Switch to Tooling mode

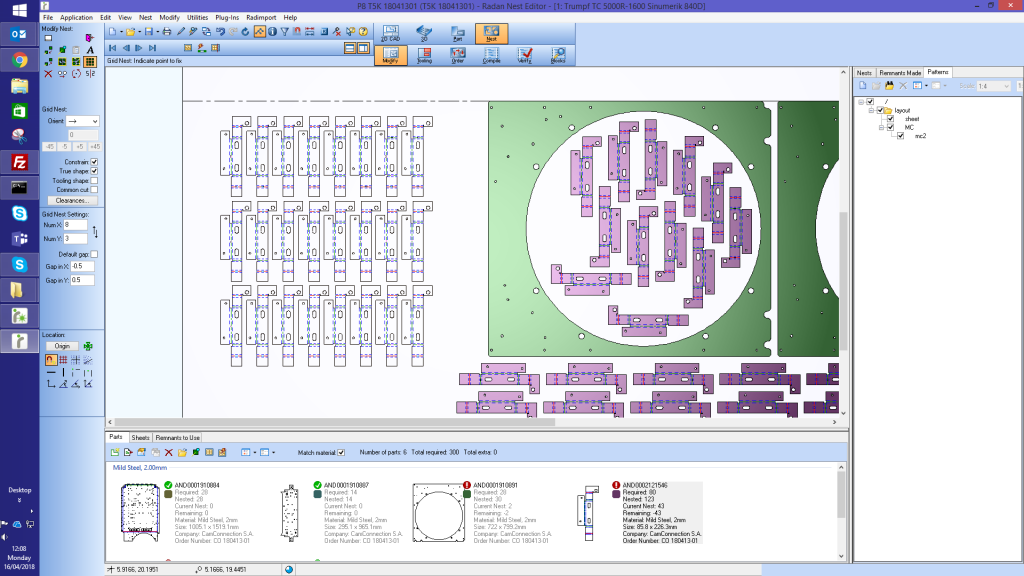pos(424,54)
